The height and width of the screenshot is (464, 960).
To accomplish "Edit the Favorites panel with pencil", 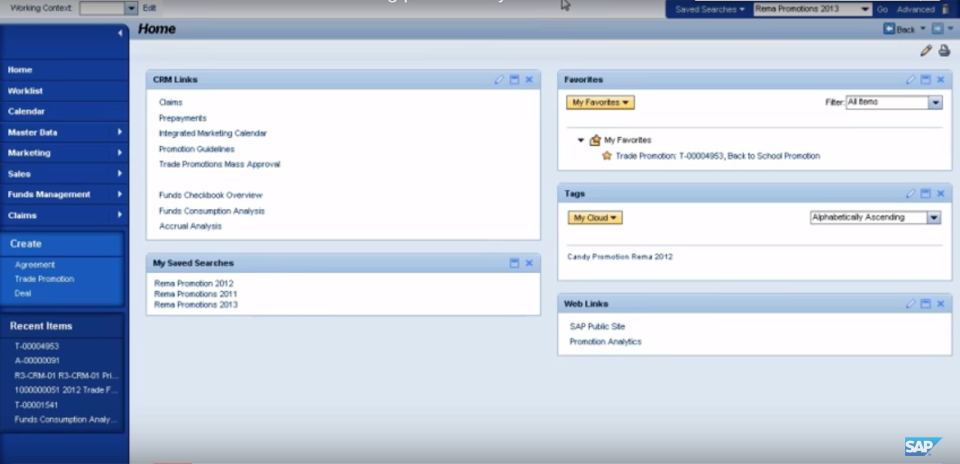I will click(x=910, y=80).
